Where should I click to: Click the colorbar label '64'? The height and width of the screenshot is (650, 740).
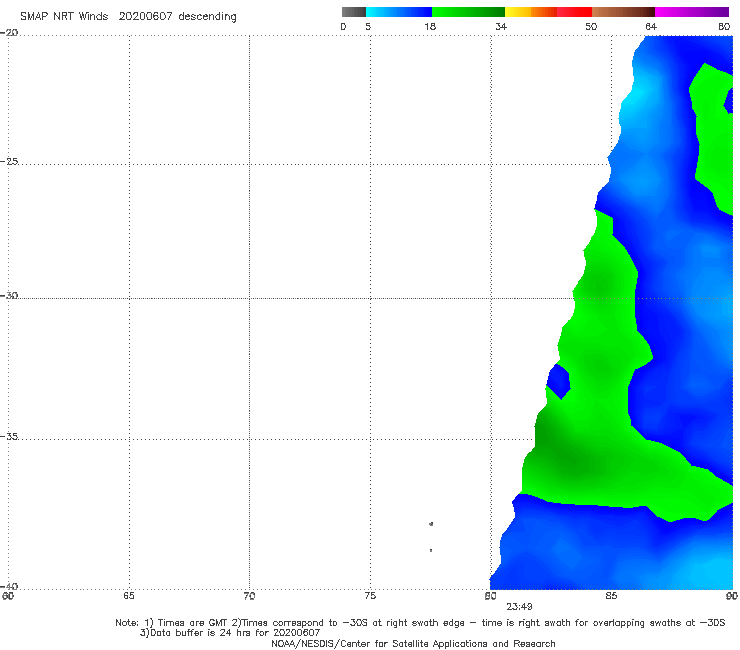(651, 27)
